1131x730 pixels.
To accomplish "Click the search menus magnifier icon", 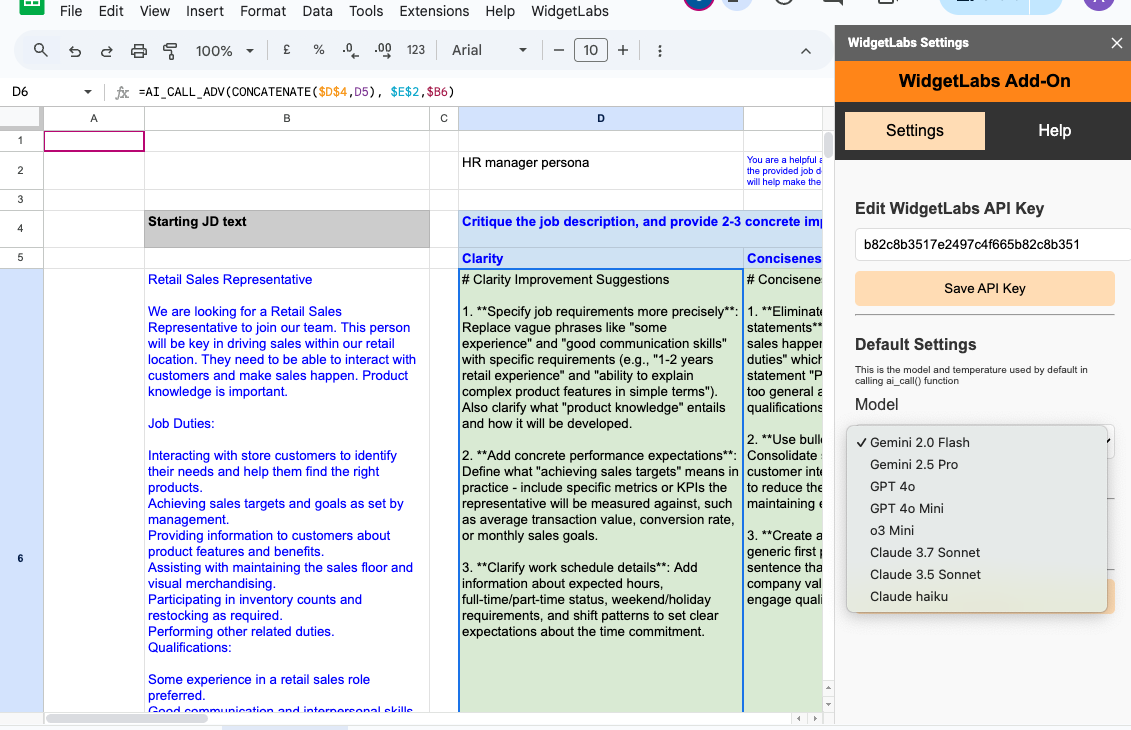I will point(40,50).
